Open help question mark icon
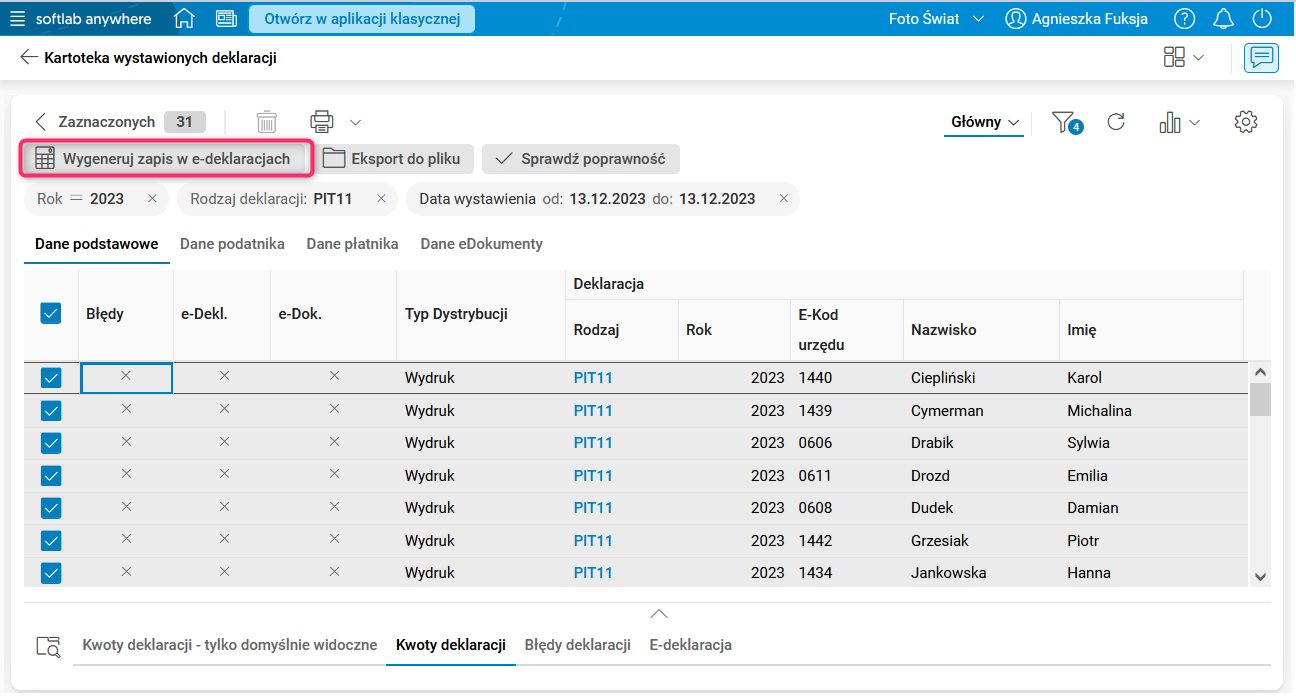 click(x=1185, y=19)
